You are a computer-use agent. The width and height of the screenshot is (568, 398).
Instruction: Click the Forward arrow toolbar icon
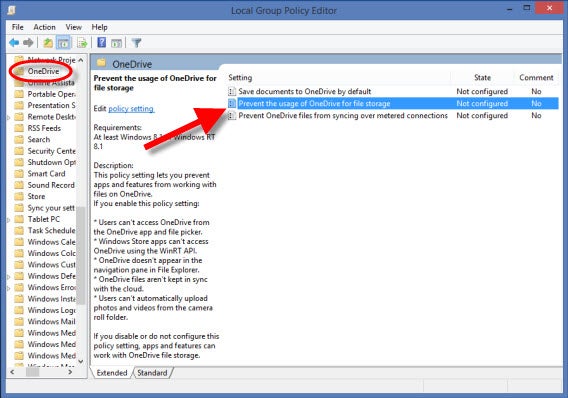coord(28,43)
